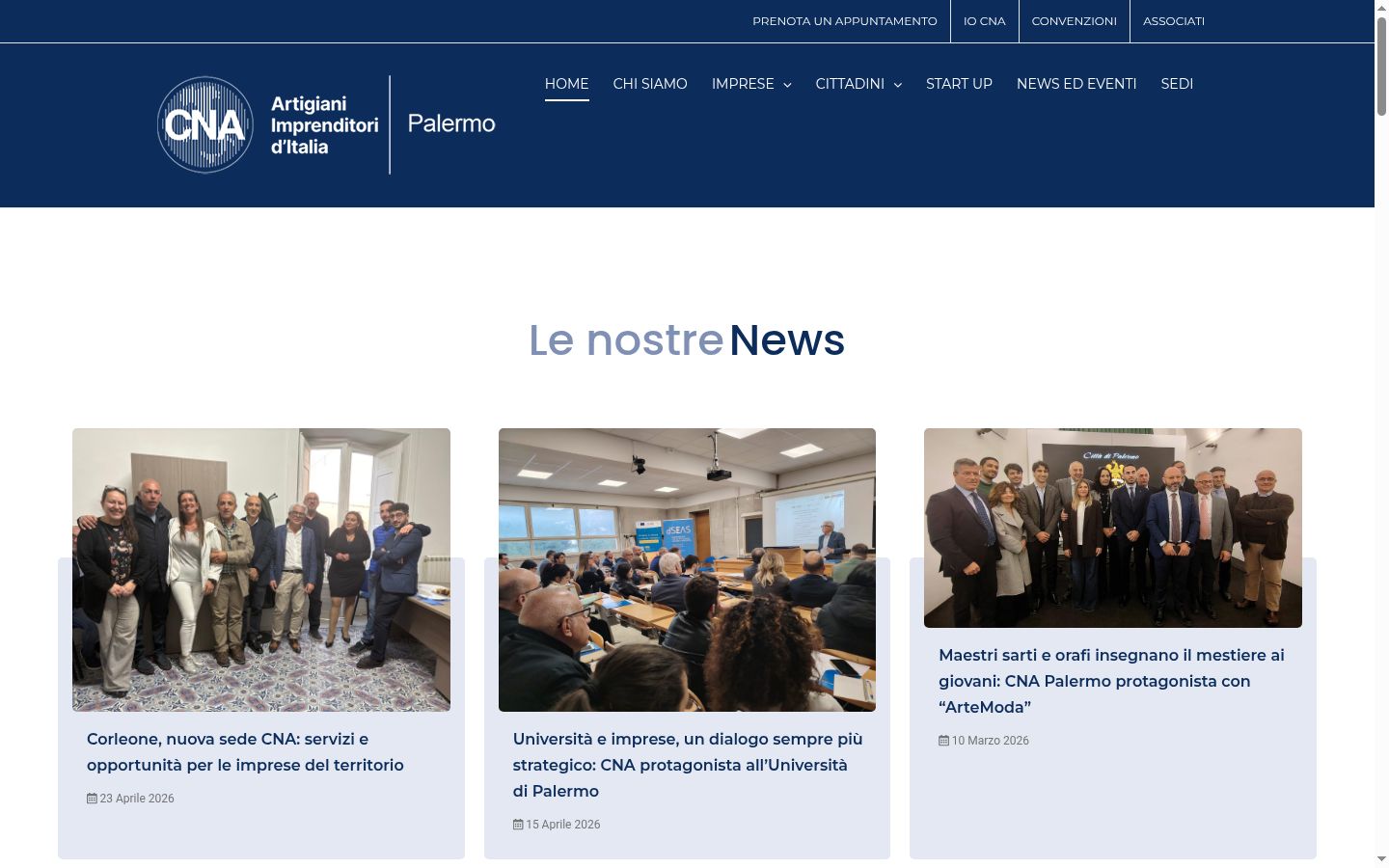
Task: Click the scrollbar up arrow
Action: pyautogui.click(x=1381, y=8)
